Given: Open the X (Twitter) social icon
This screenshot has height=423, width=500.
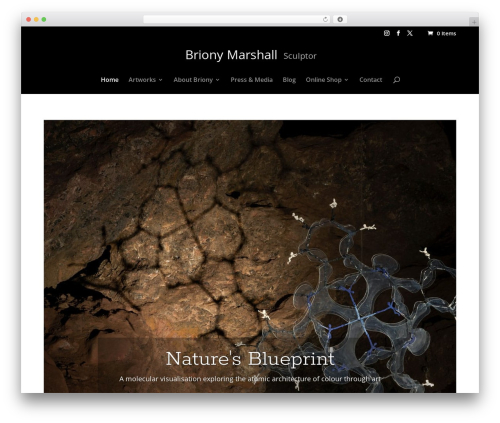Looking at the screenshot, I should [x=410, y=33].
